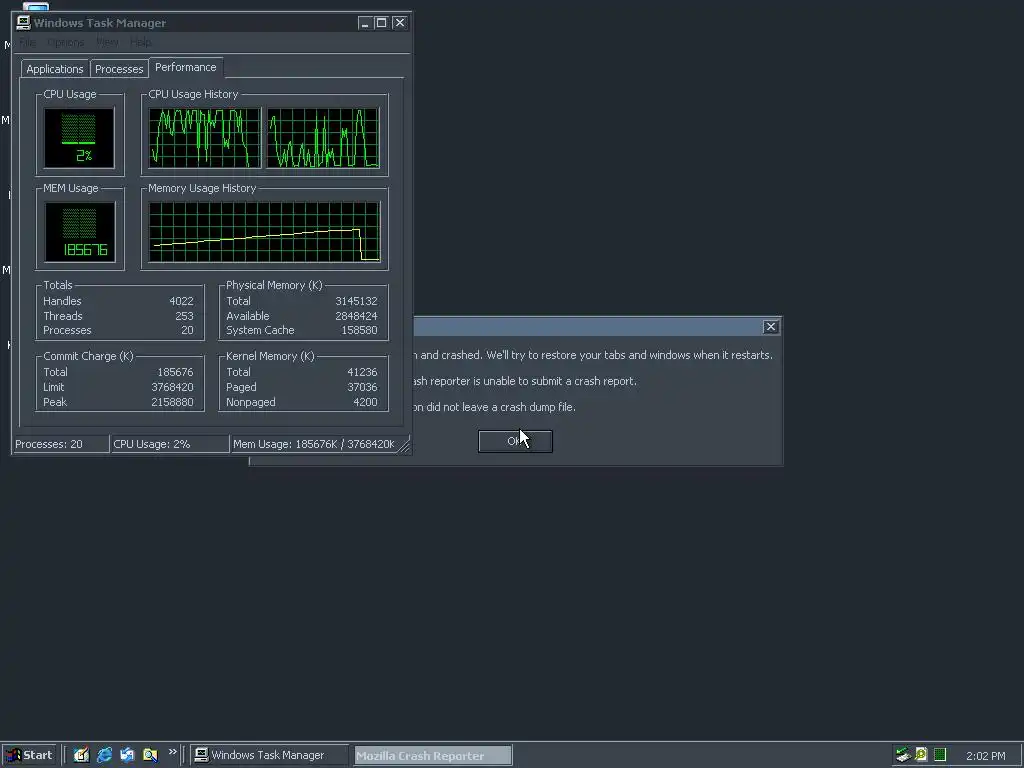Click the first Quick Launch icon beside Start

[81, 755]
